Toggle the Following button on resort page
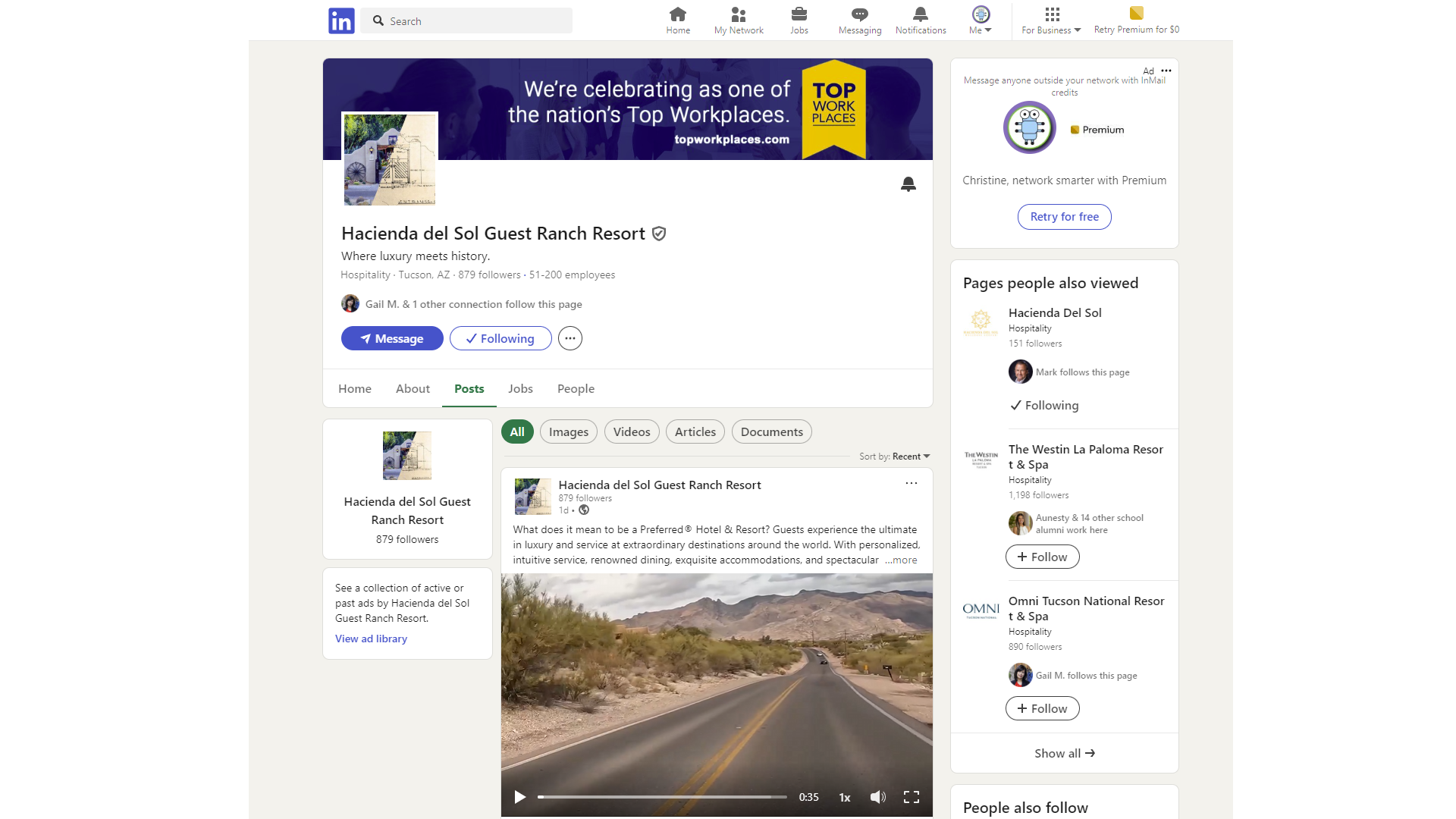 click(x=500, y=338)
